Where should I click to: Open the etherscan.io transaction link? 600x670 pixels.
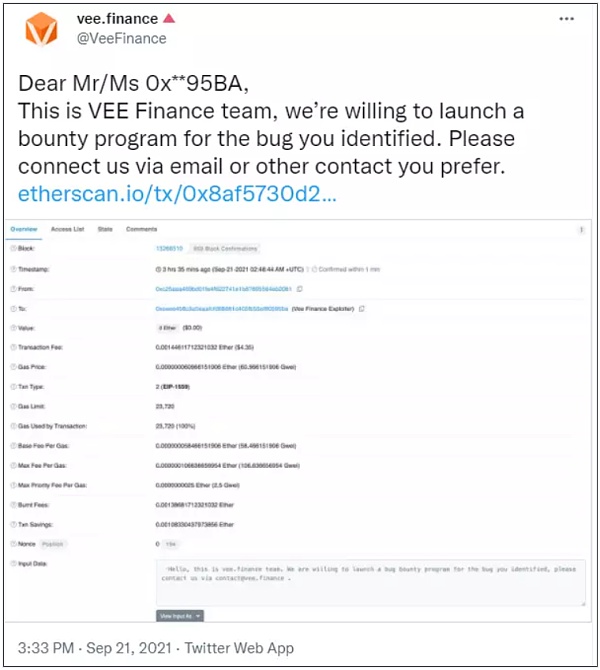coord(178,193)
